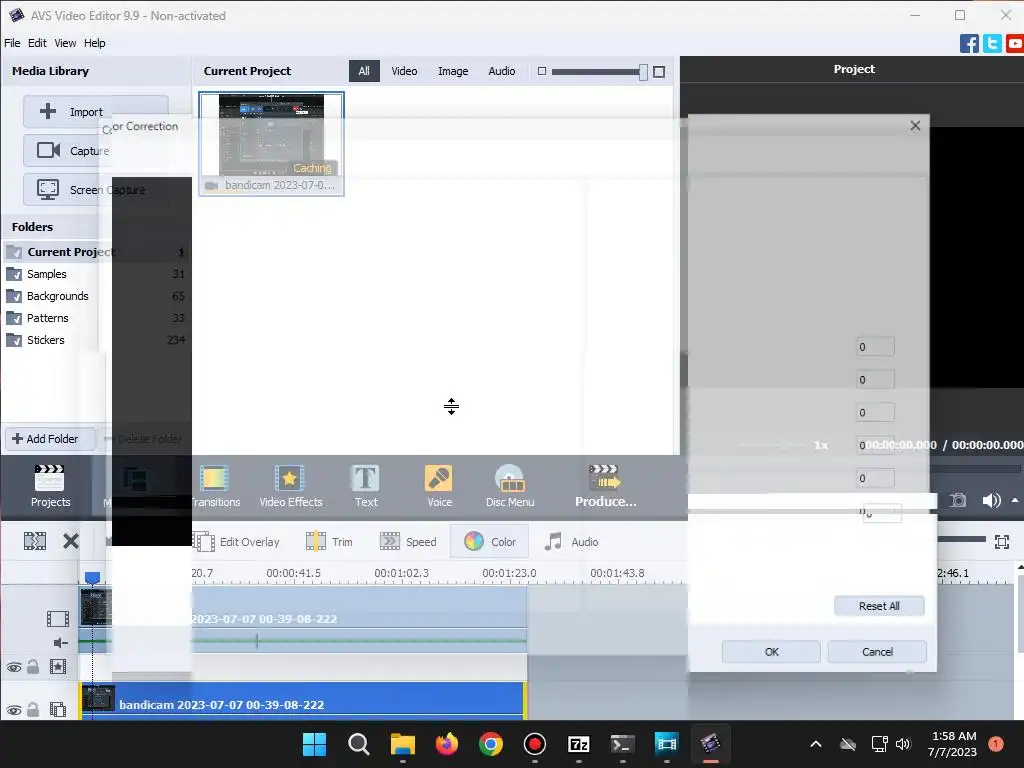
Task: Select the Samples folder
Action: pos(96,274)
